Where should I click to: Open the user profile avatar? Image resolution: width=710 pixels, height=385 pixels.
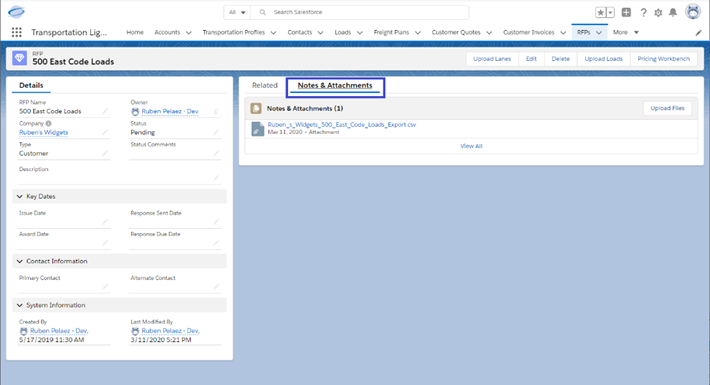point(693,12)
